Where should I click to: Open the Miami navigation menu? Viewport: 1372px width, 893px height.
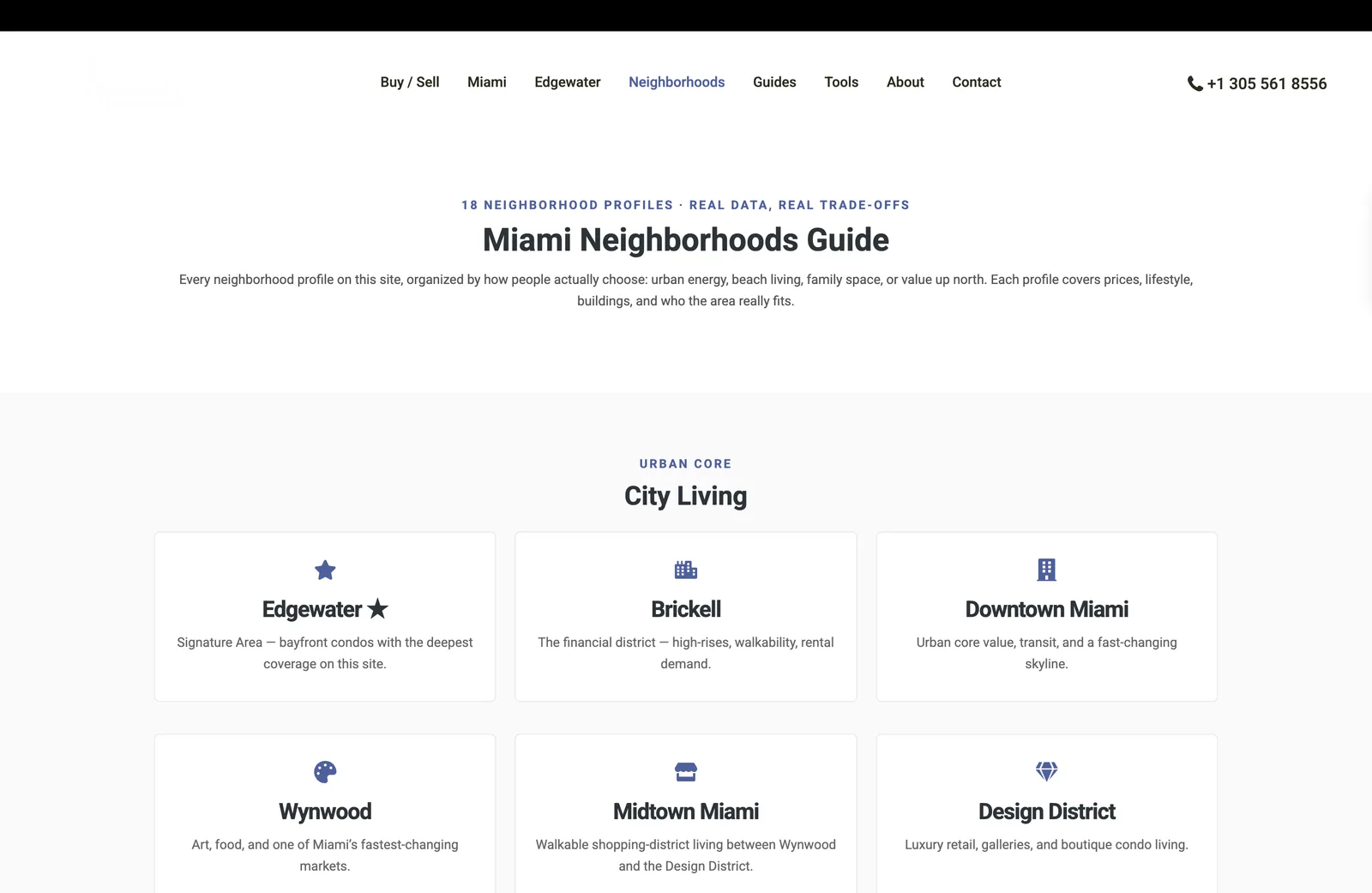(487, 82)
